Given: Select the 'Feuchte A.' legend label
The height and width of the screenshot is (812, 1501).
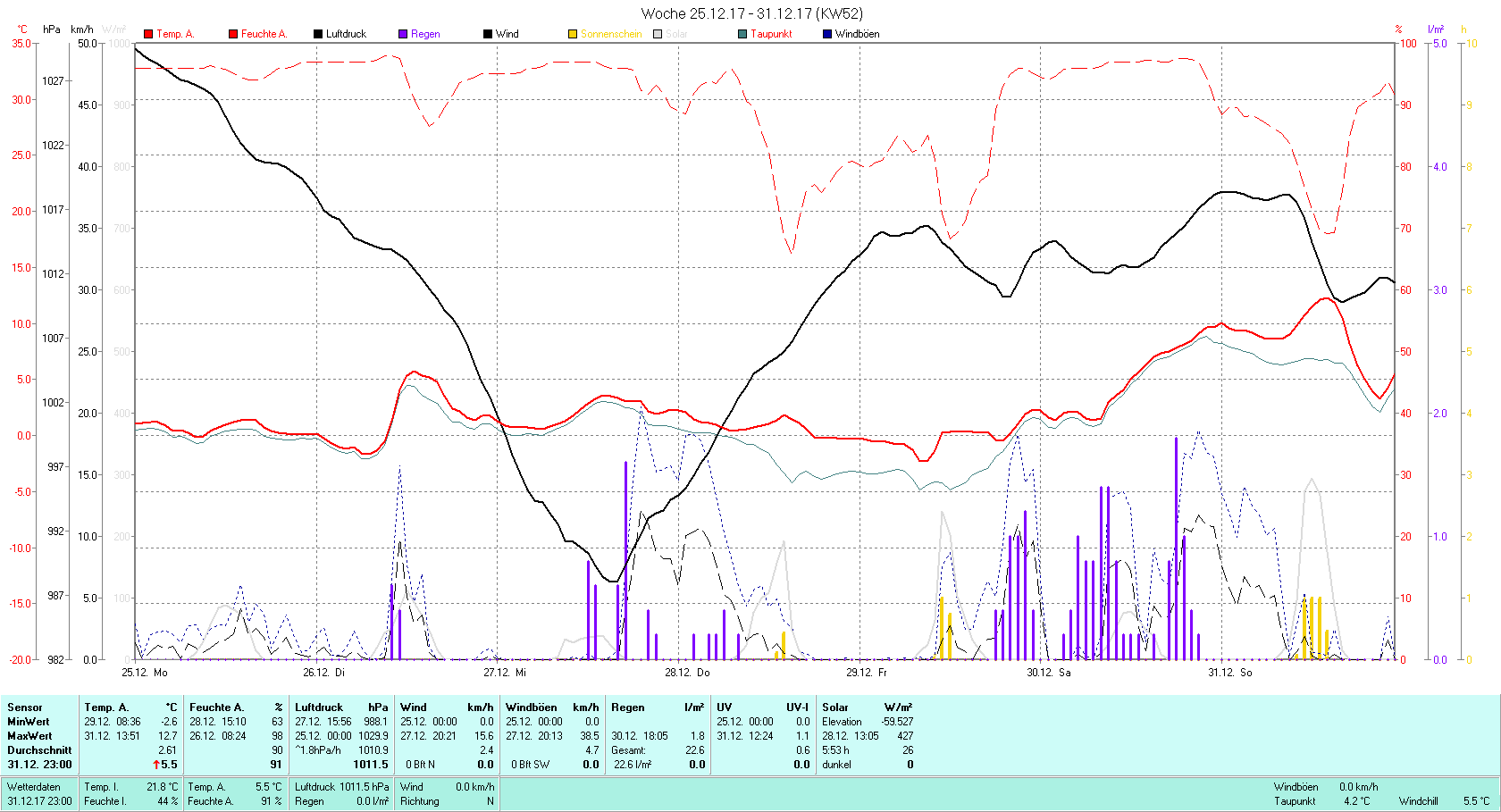Looking at the screenshot, I should pyautogui.click(x=264, y=34).
